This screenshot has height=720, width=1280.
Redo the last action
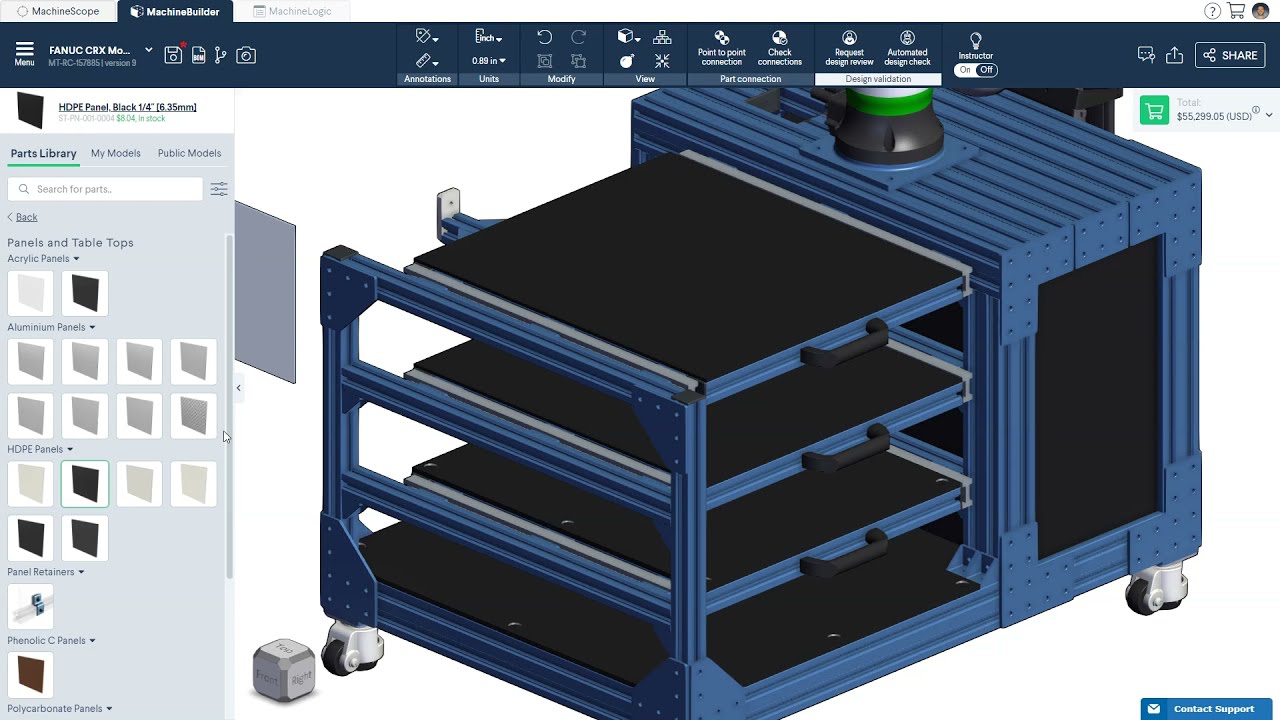click(x=578, y=37)
